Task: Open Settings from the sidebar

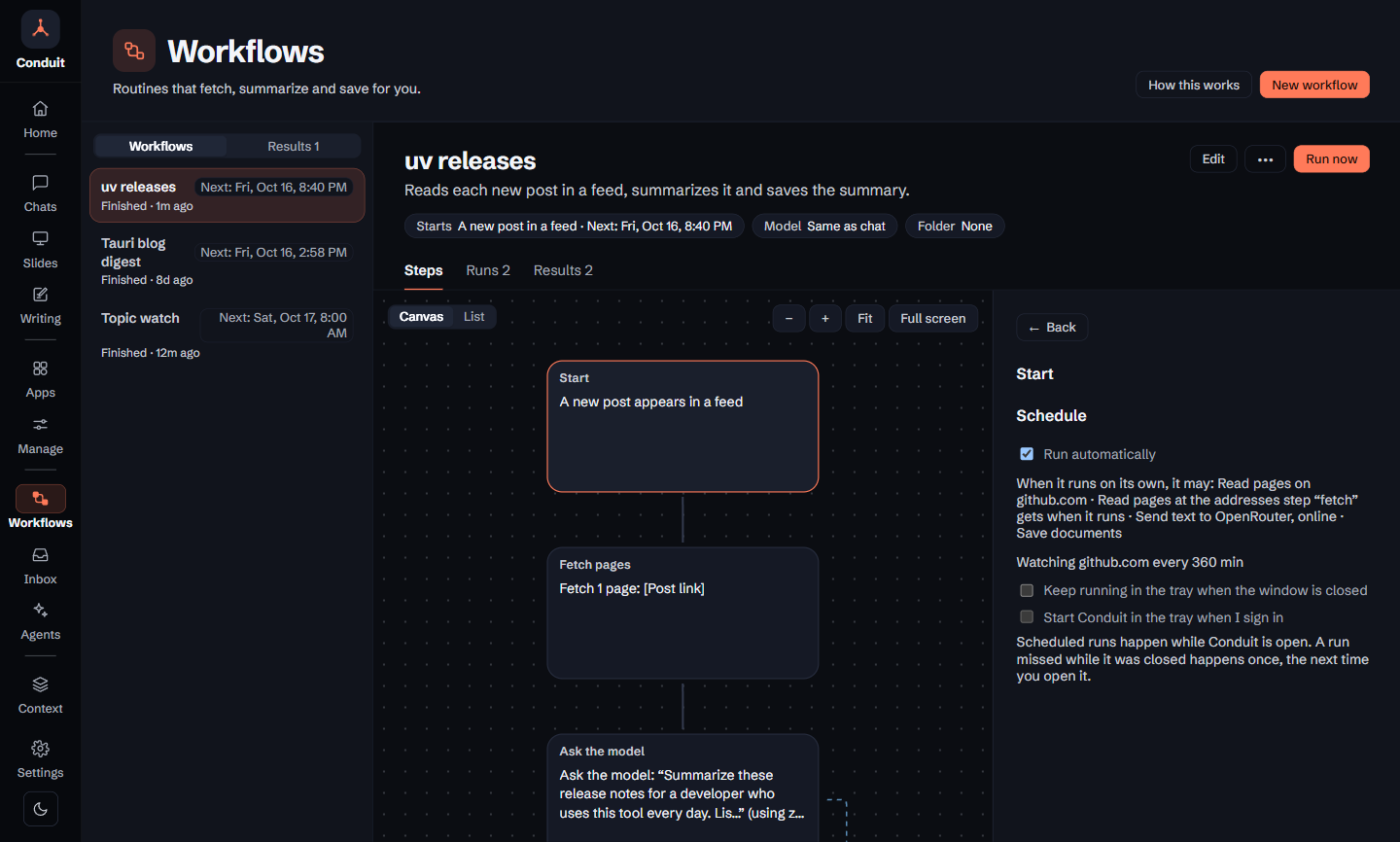Action: point(40,759)
